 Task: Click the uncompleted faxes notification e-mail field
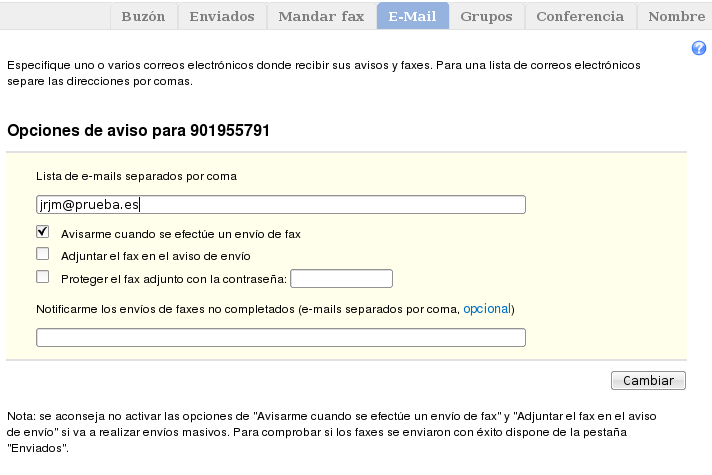click(x=280, y=338)
